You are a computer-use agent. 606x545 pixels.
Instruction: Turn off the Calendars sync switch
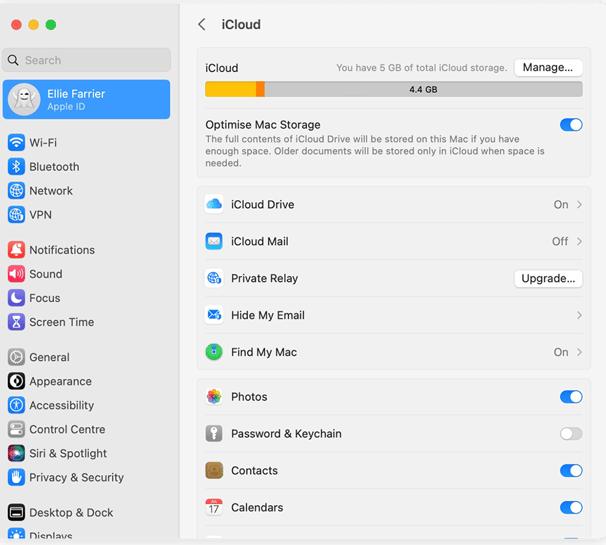[x=571, y=508]
